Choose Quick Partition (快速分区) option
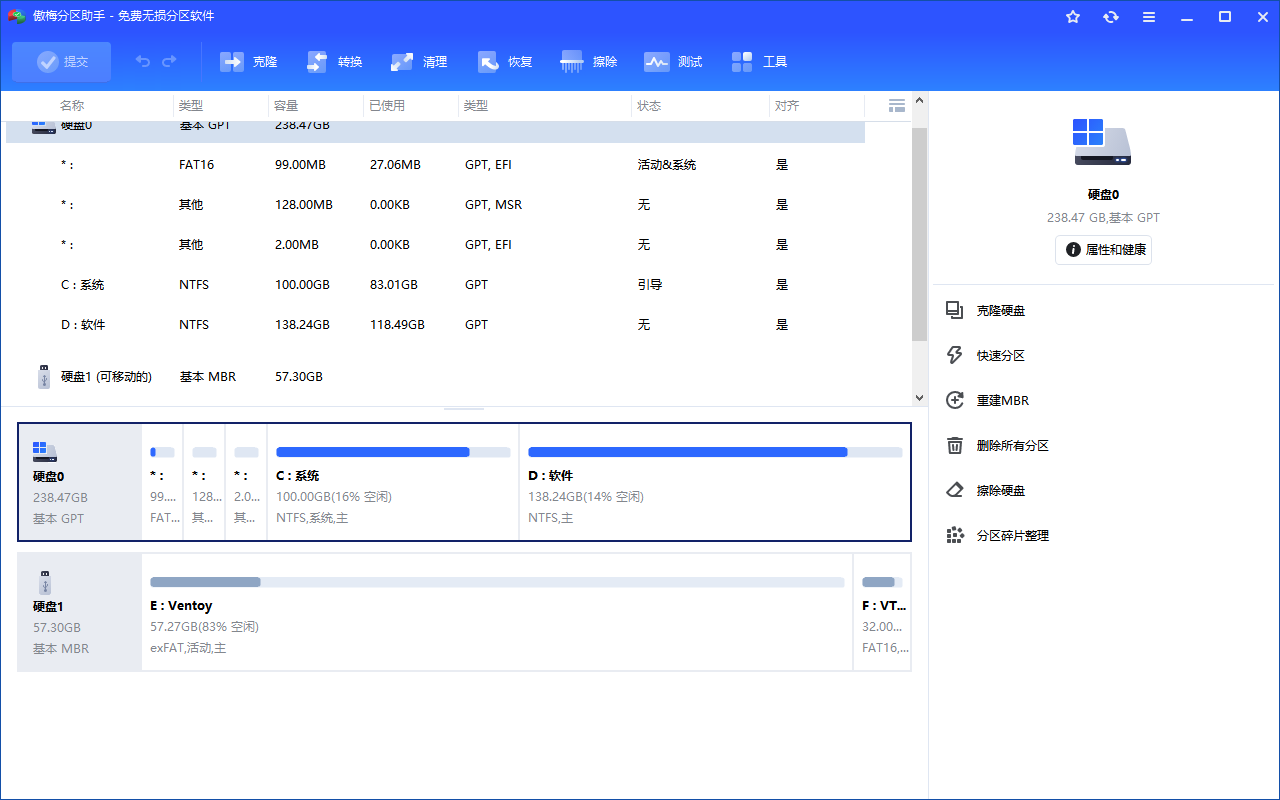1280x800 pixels. [1000, 356]
